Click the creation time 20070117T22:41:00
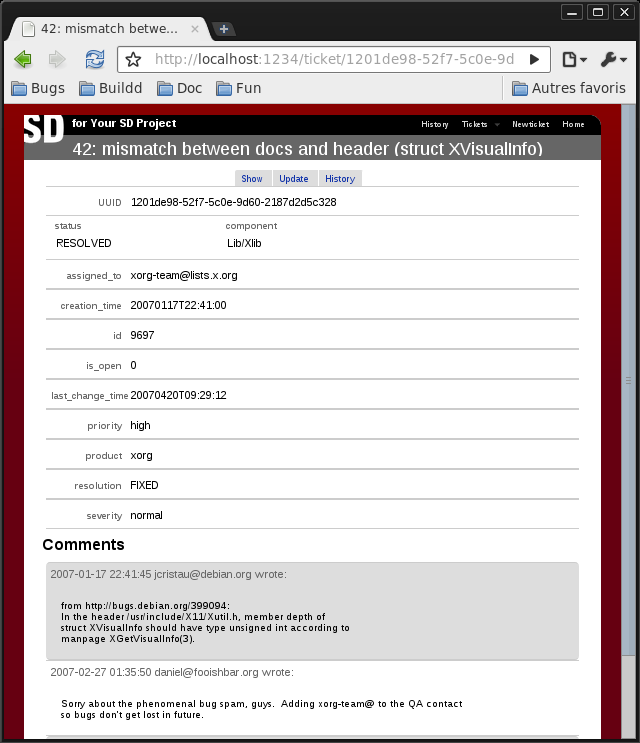Screen dimensions: 640x743 click(178, 305)
